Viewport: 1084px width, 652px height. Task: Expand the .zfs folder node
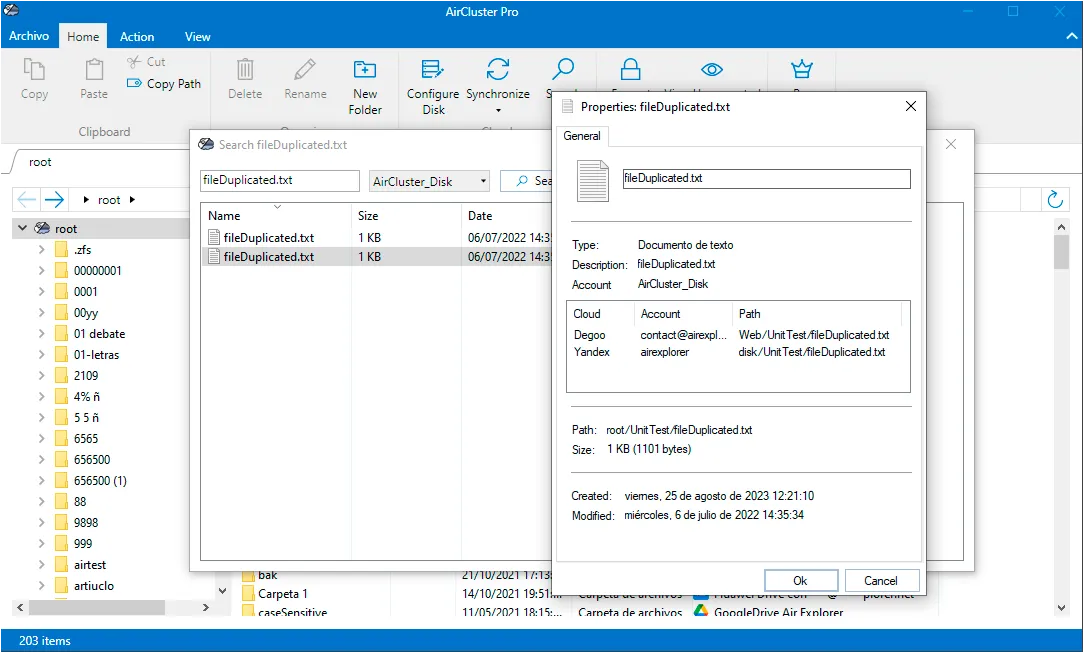click(41, 250)
